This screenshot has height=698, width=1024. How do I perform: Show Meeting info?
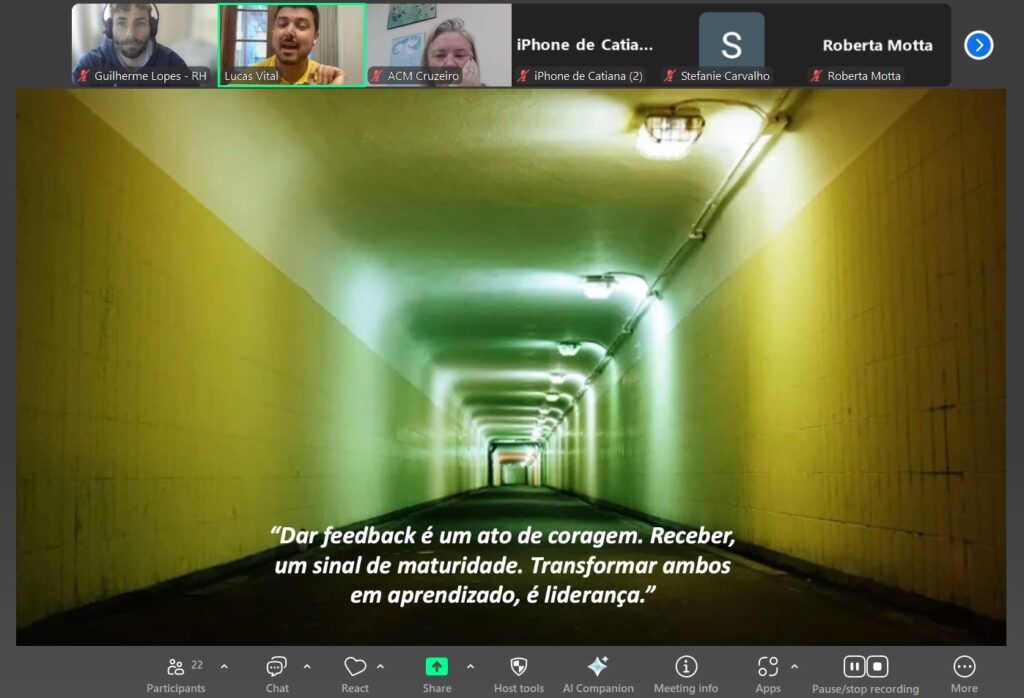(x=686, y=667)
